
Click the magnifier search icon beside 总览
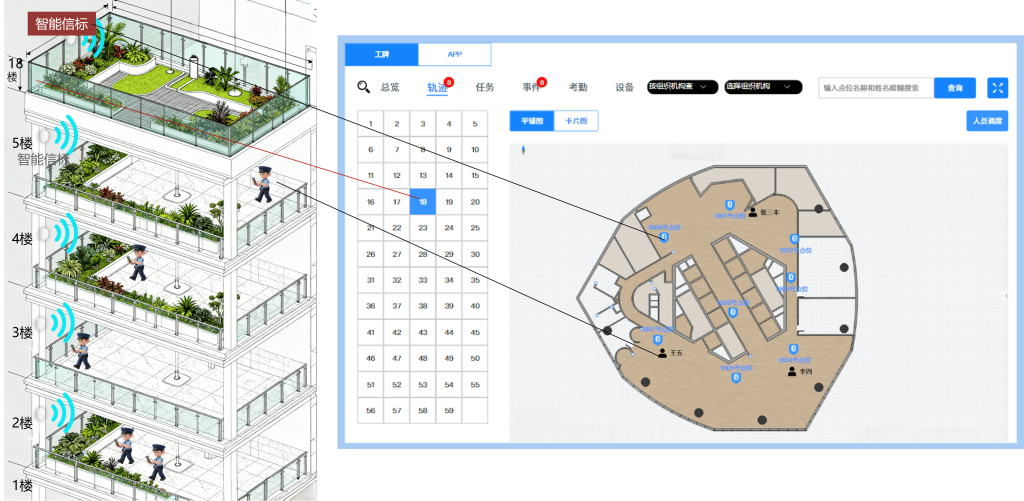point(363,87)
